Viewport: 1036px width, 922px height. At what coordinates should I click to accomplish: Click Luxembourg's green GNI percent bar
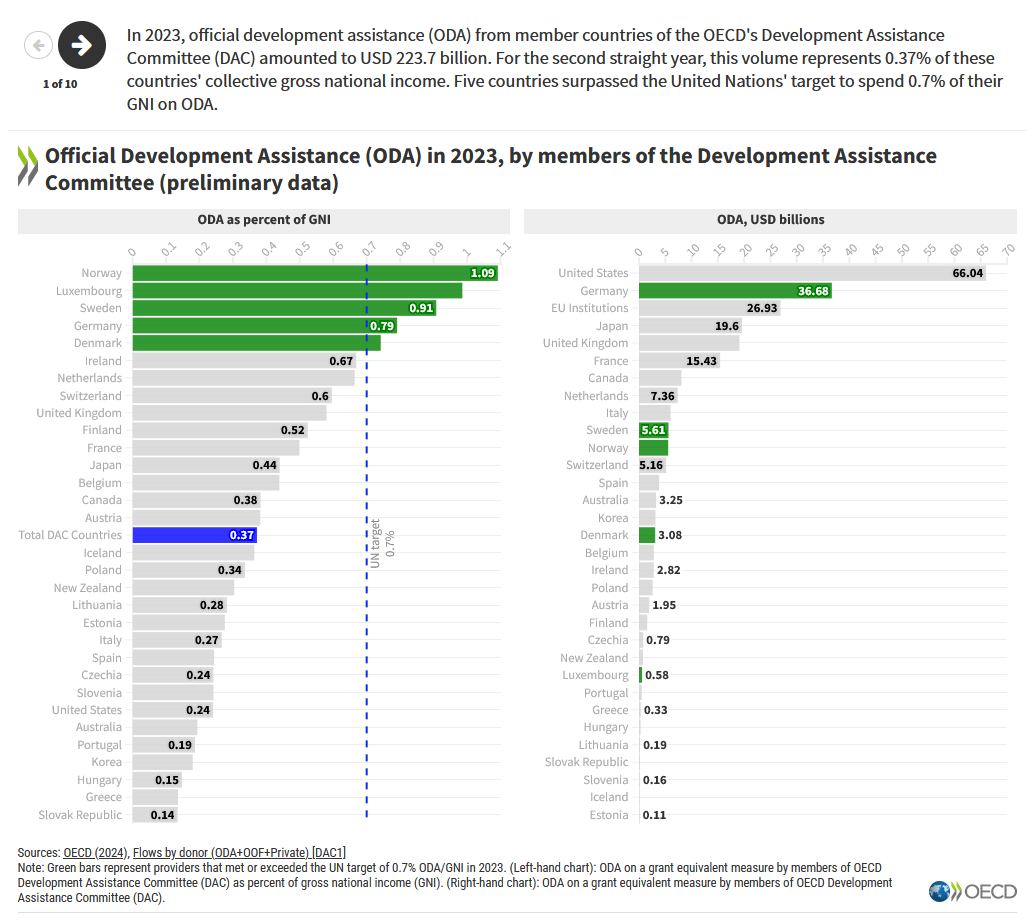coord(297,291)
